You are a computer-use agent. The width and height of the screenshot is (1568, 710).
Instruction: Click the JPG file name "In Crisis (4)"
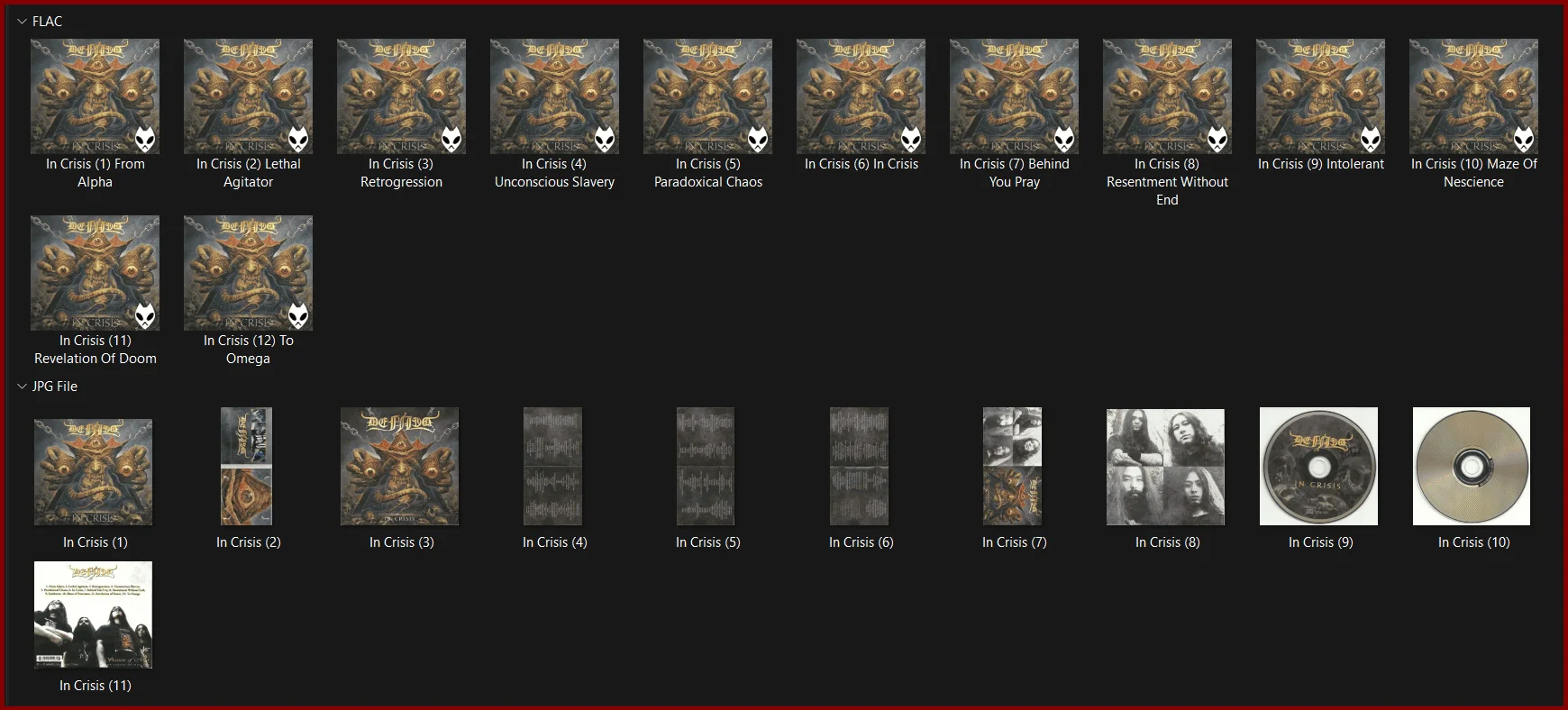(x=555, y=542)
